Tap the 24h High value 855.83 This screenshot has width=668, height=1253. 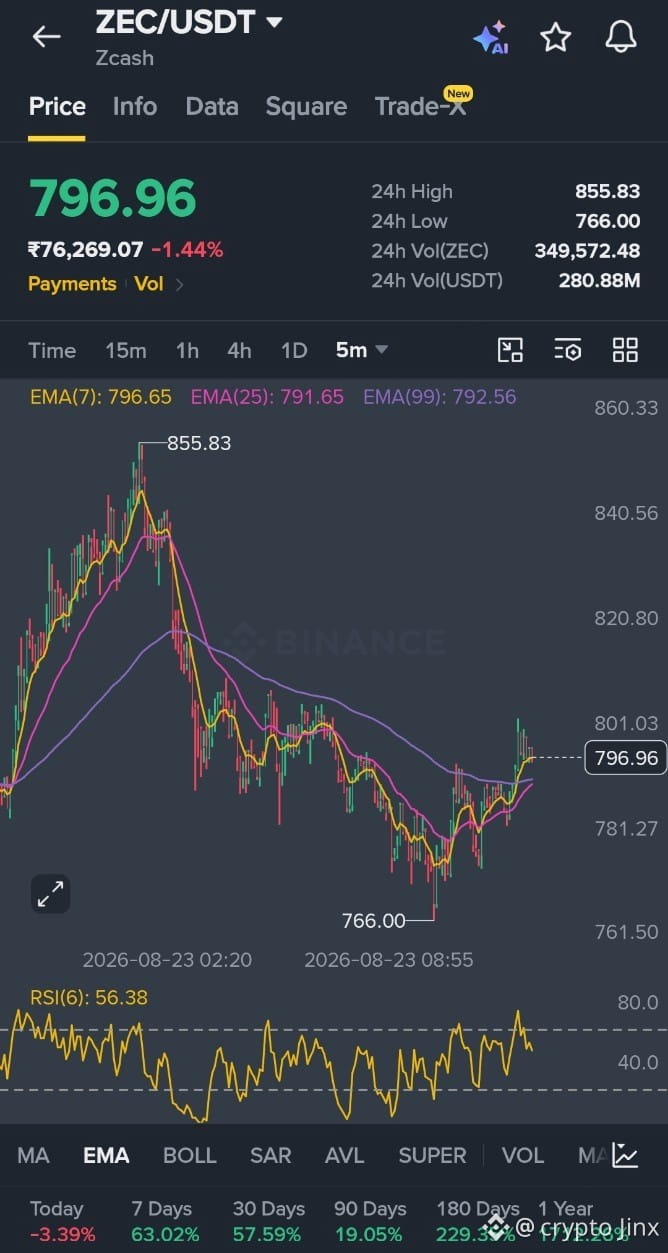click(607, 192)
